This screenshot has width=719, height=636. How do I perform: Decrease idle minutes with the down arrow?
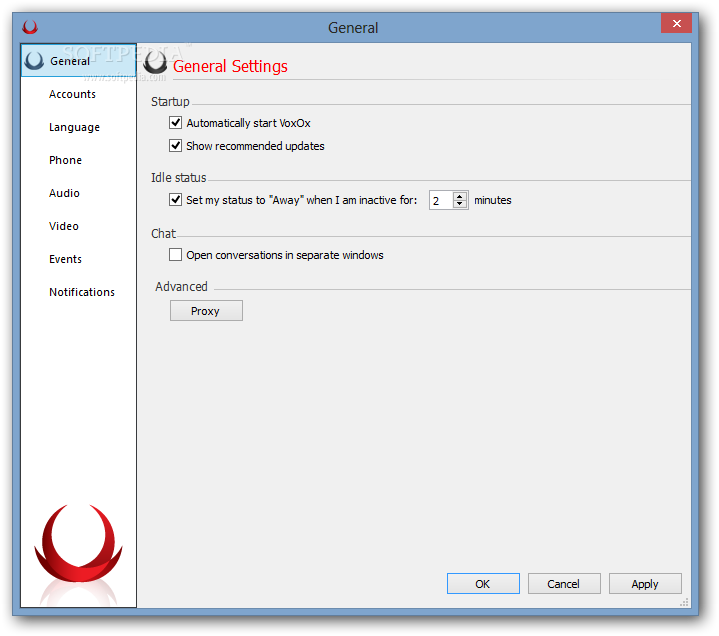click(459, 204)
